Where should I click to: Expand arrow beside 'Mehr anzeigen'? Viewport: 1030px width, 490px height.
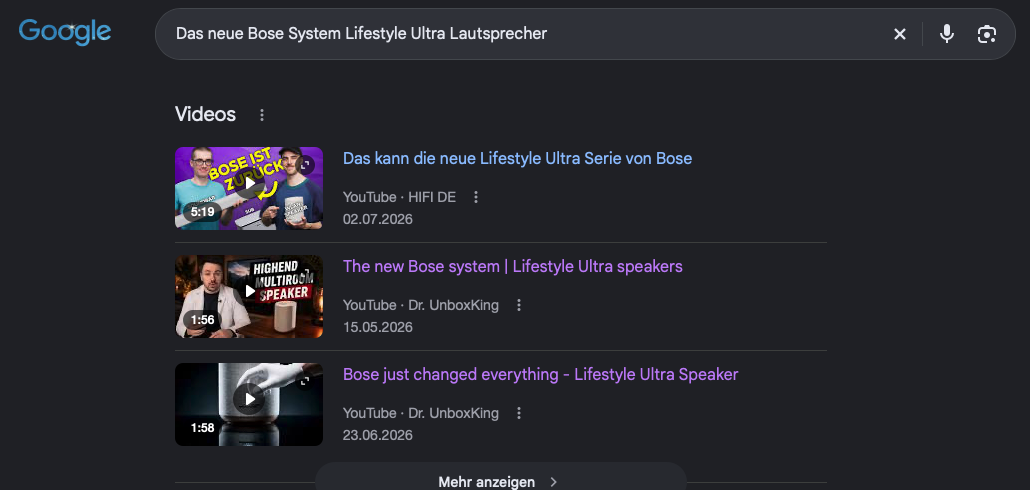pos(553,482)
